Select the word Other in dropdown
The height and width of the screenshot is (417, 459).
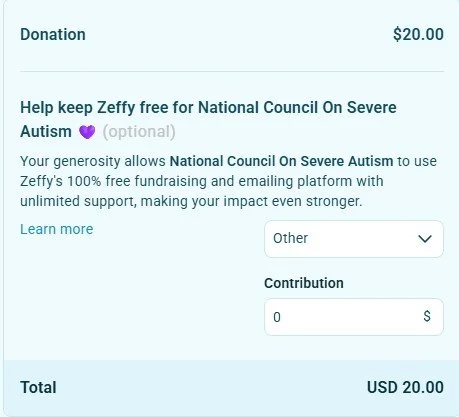[290, 238]
